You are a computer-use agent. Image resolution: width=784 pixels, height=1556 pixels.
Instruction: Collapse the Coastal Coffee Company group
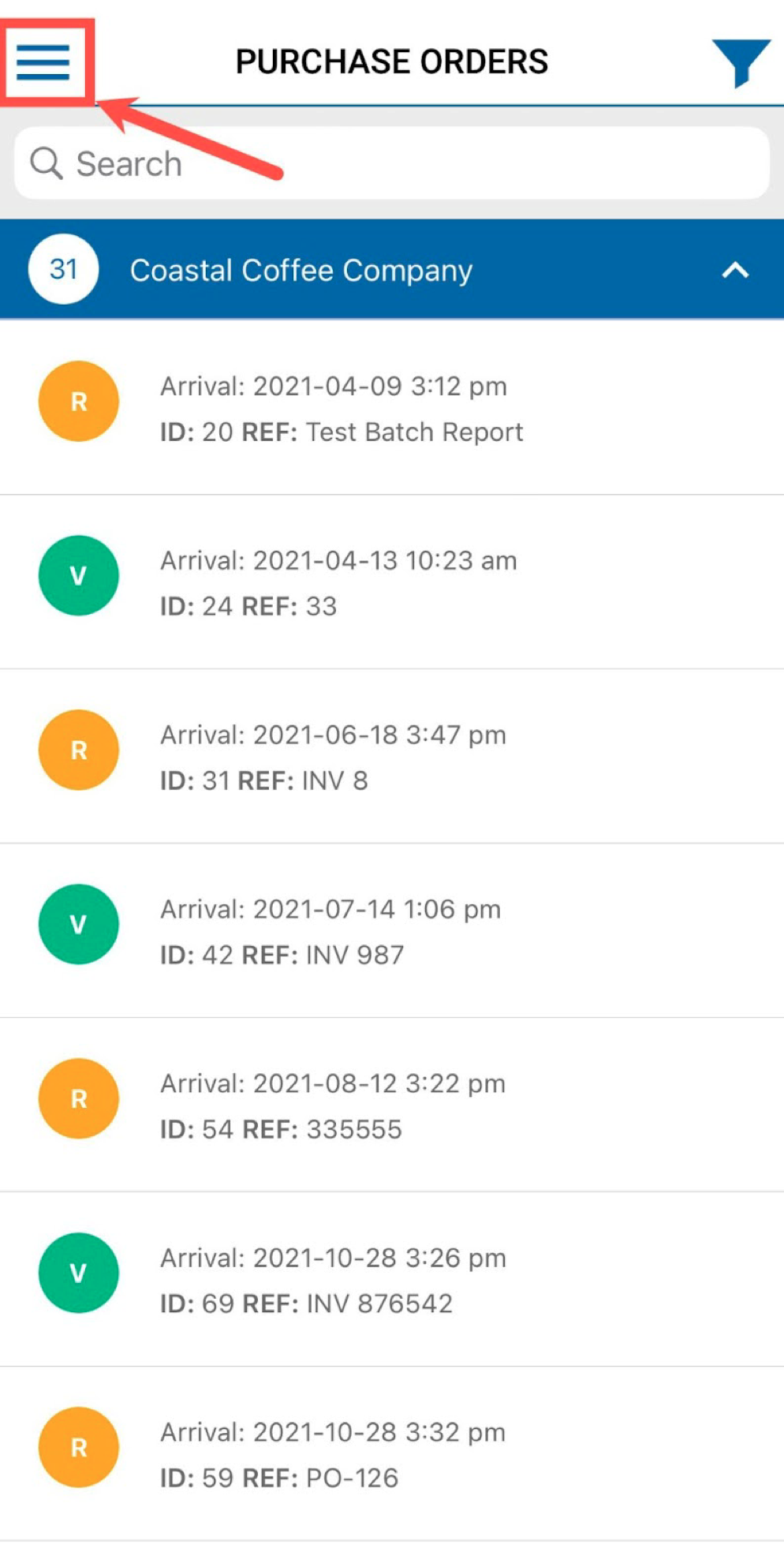pyautogui.click(x=734, y=271)
